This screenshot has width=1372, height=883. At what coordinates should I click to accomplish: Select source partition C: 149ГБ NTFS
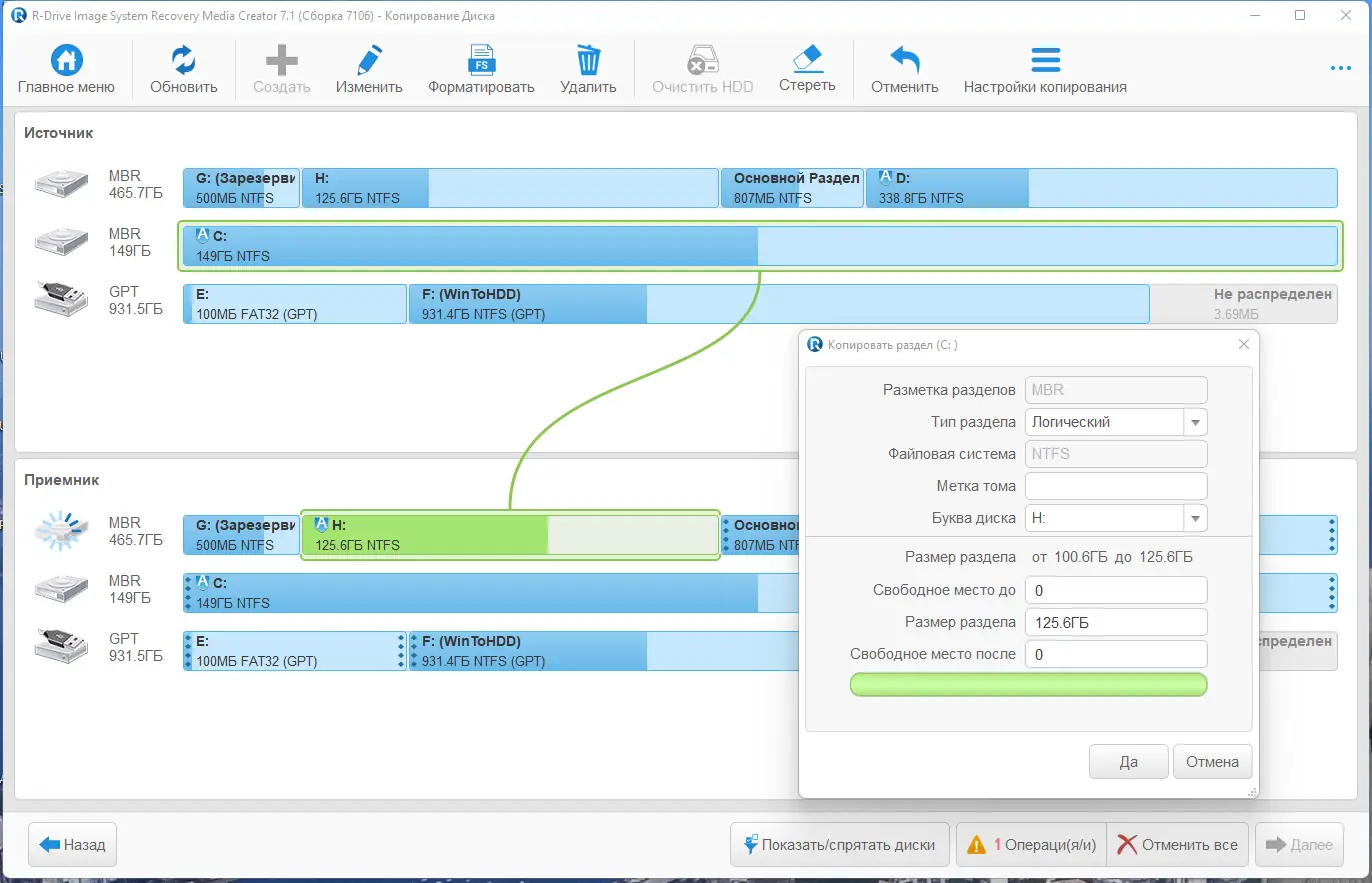pyautogui.click(x=760, y=246)
